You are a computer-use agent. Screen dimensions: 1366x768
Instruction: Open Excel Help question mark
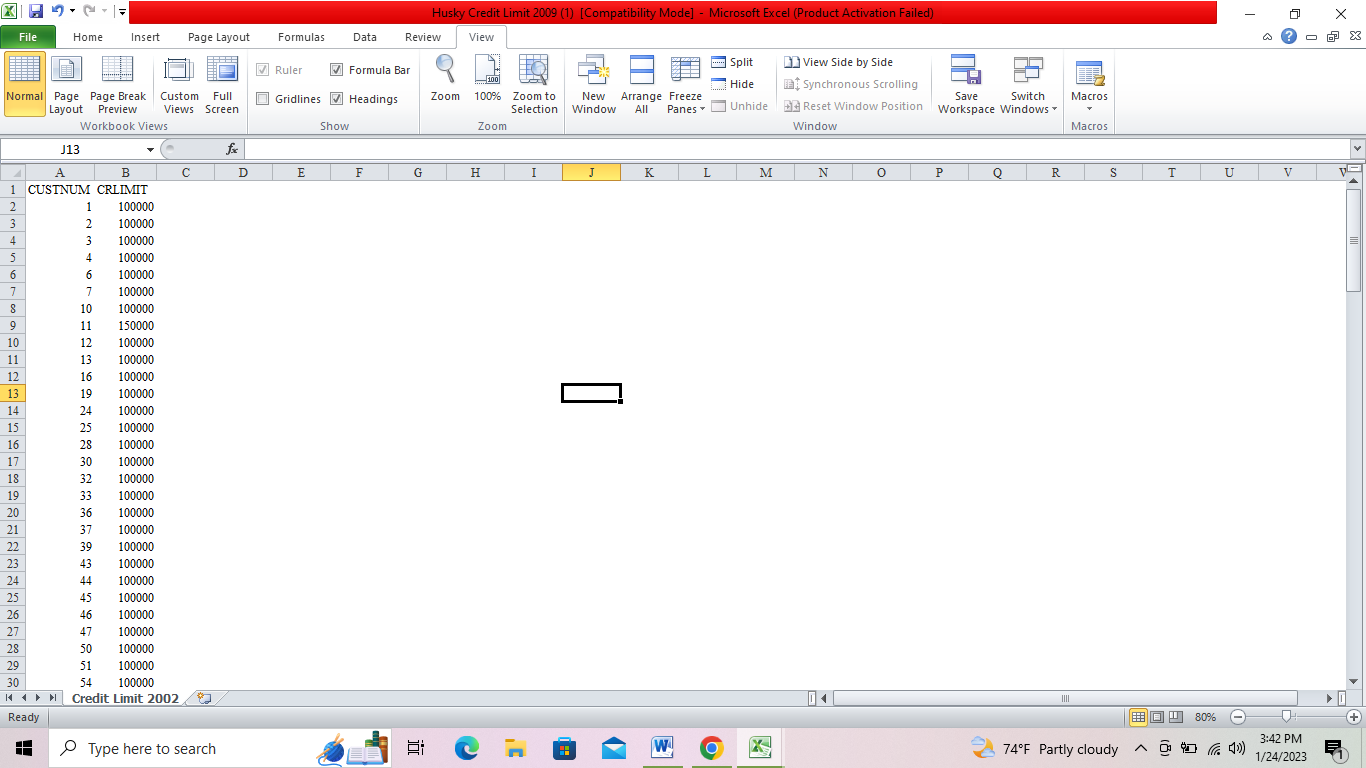1289,36
